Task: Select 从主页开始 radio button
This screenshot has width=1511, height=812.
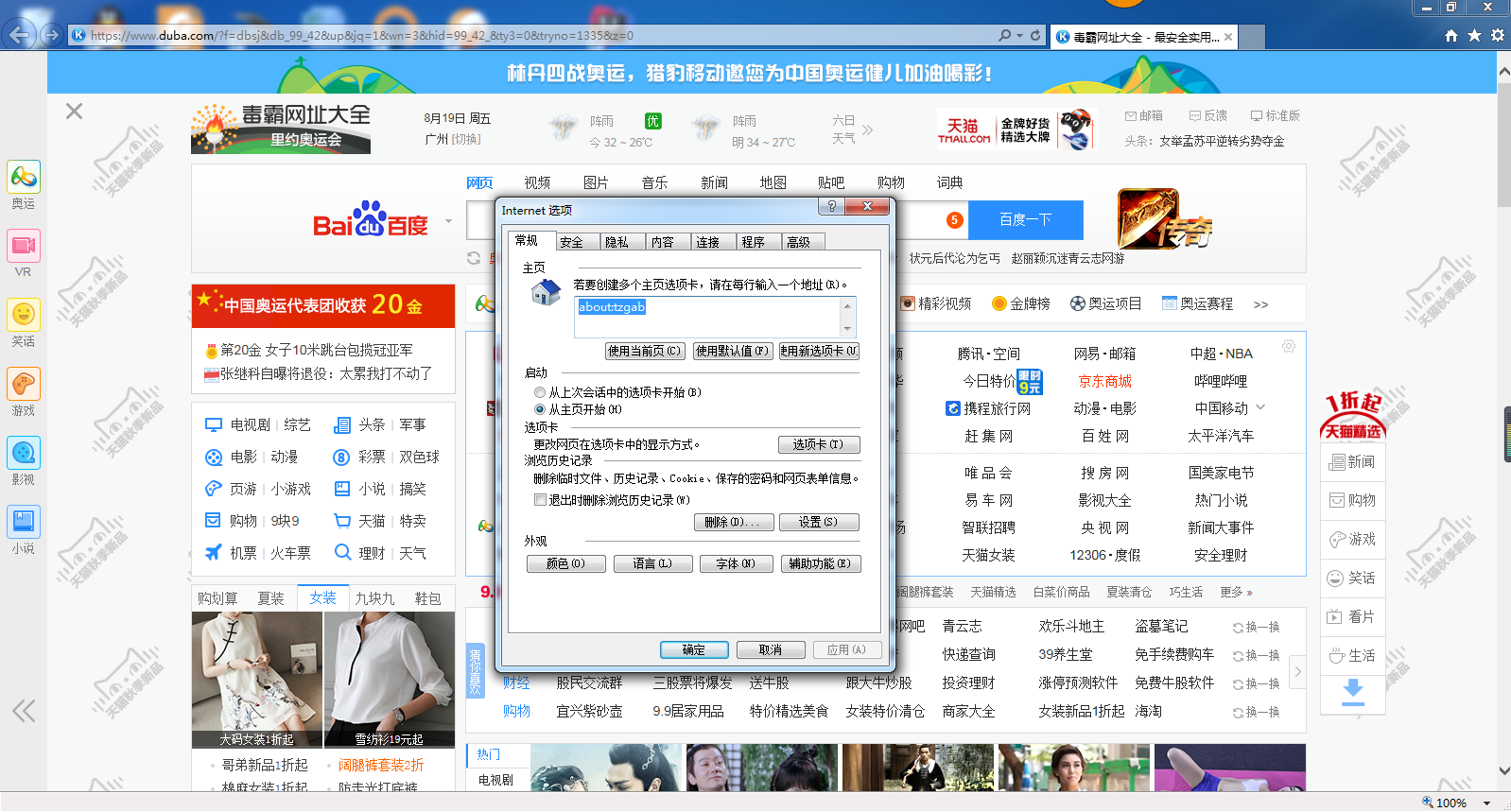Action: 540,409
